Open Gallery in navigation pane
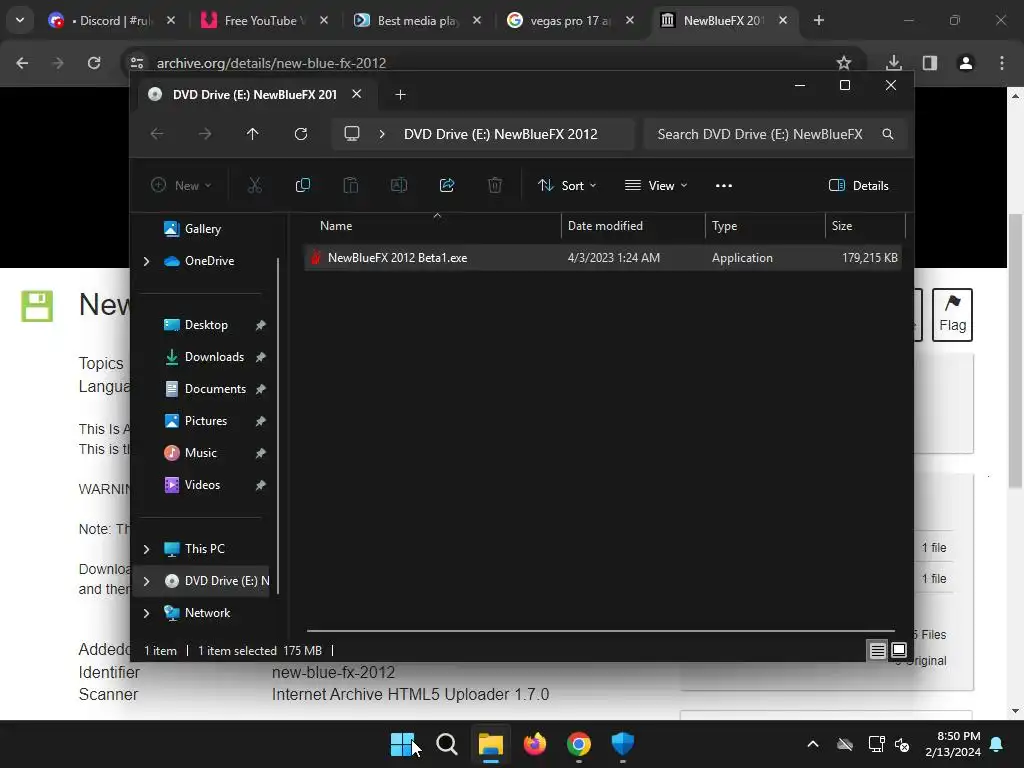The height and width of the screenshot is (768, 1024). click(x=202, y=229)
